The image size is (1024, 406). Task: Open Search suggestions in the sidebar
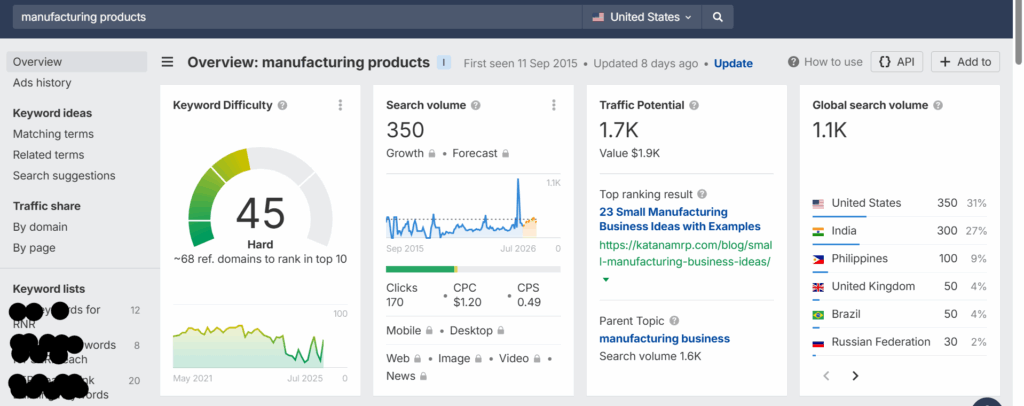[64, 176]
